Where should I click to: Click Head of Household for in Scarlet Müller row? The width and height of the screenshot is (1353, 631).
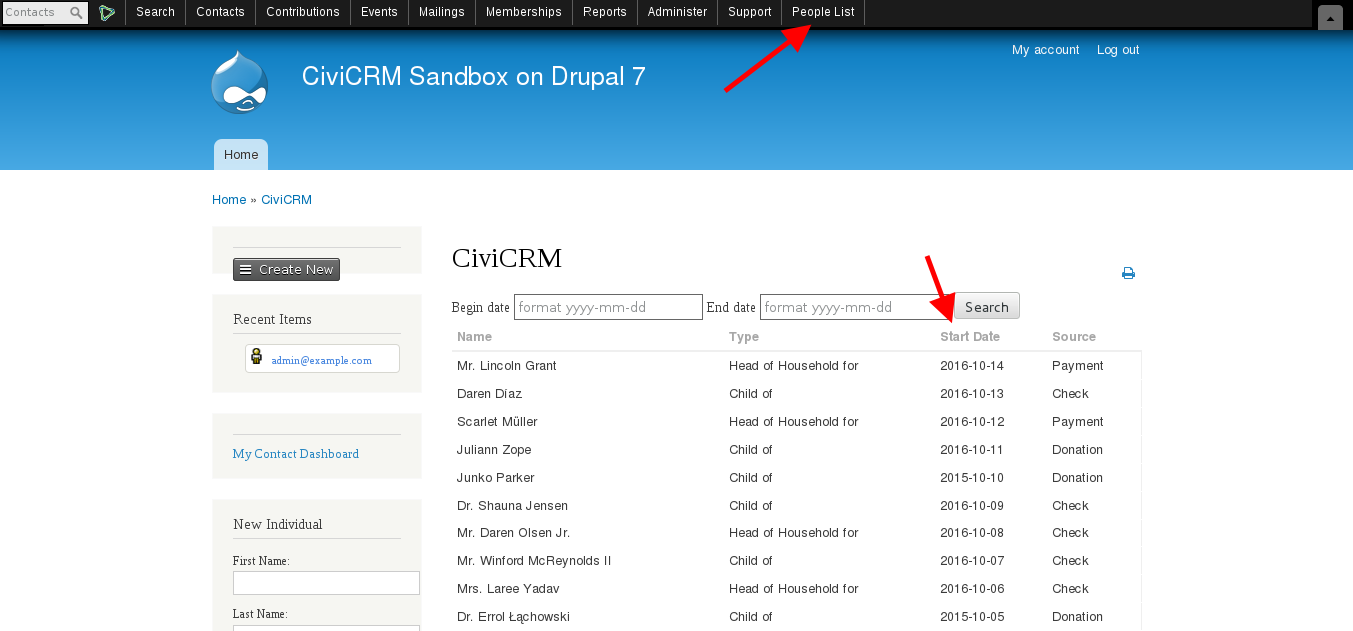pyautogui.click(x=794, y=422)
